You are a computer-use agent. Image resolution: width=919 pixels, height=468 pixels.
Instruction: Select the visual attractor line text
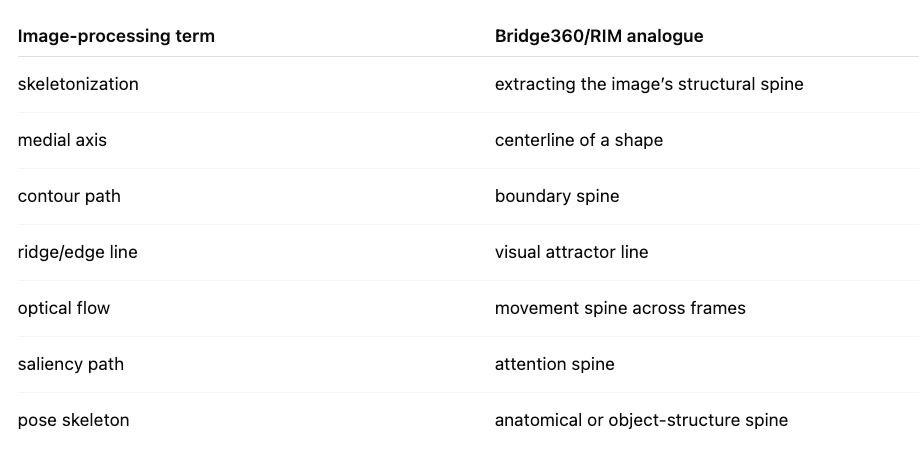571,252
